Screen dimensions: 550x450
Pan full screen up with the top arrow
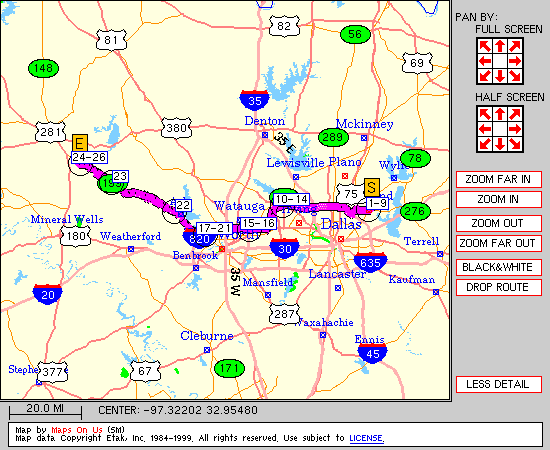coord(500,46)
